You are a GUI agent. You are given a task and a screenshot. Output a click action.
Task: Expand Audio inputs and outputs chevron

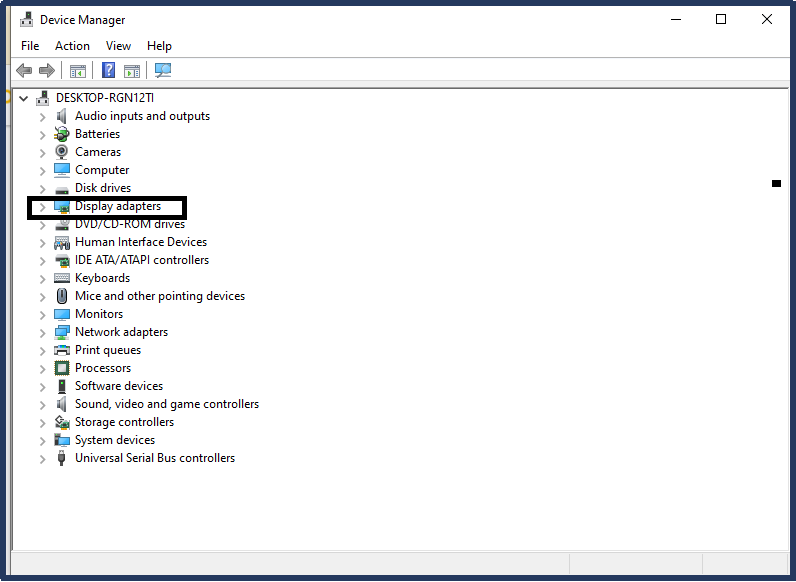click(x=43, y=117)
